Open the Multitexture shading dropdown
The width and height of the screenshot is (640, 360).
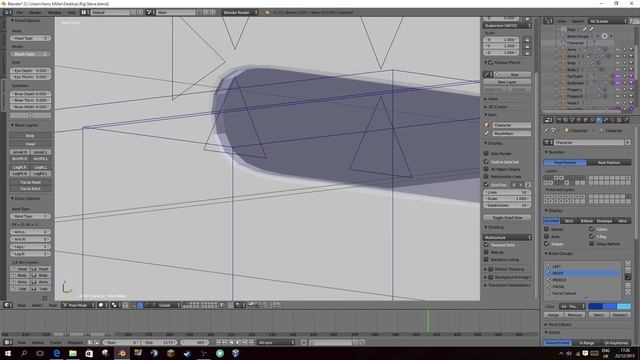point(507,237)
